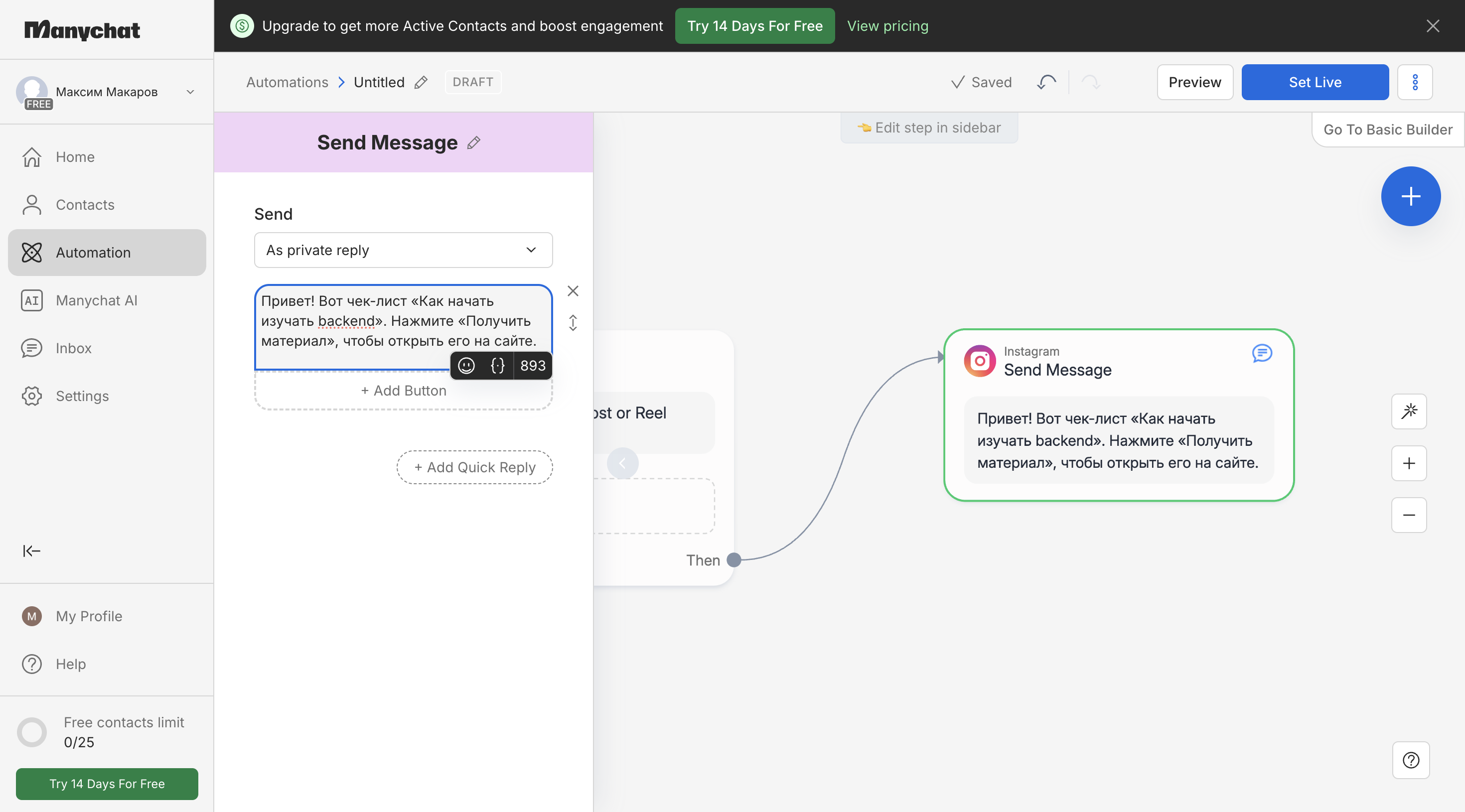Click Go To Basic Builder
This screenshot has width=1465, height=812.
click(x=1388, y=130)
